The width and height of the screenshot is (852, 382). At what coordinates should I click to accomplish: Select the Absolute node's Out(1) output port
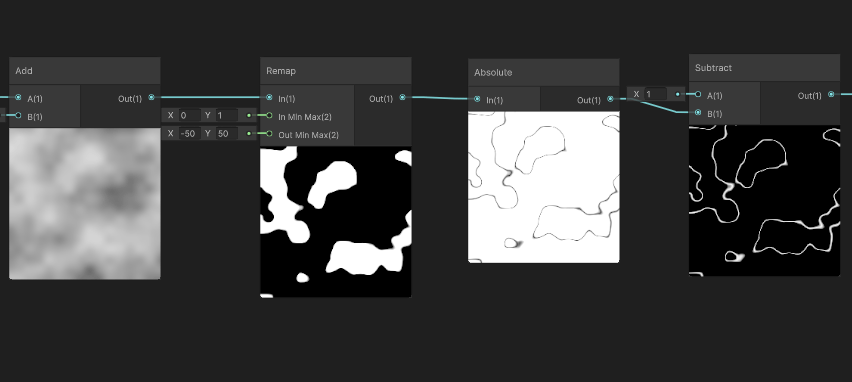610,99
